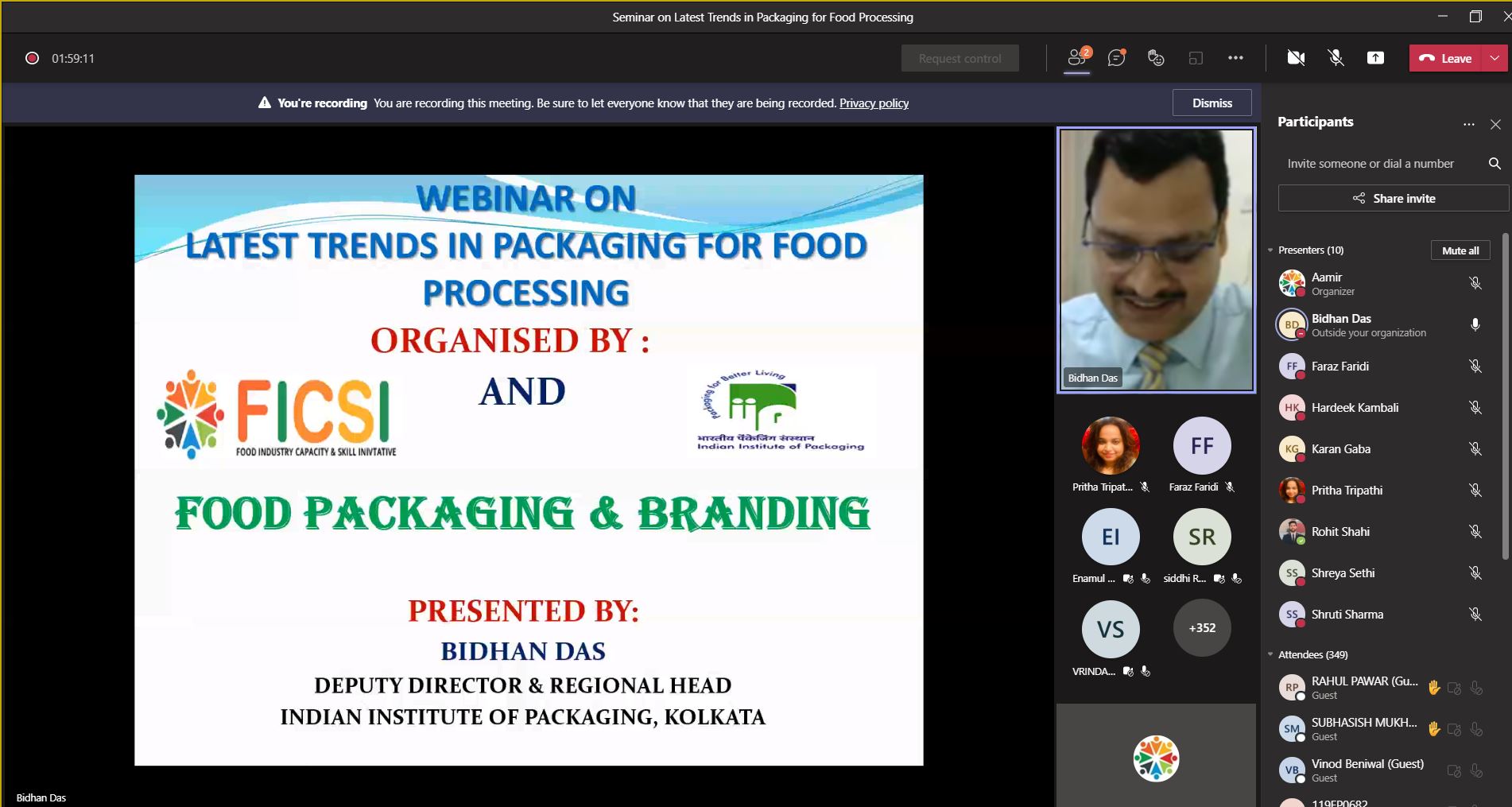Image resolution: width=1512 pixels, height=807 pixels.
Task: Open the Privacy policy link
Action: click(874, 103)
